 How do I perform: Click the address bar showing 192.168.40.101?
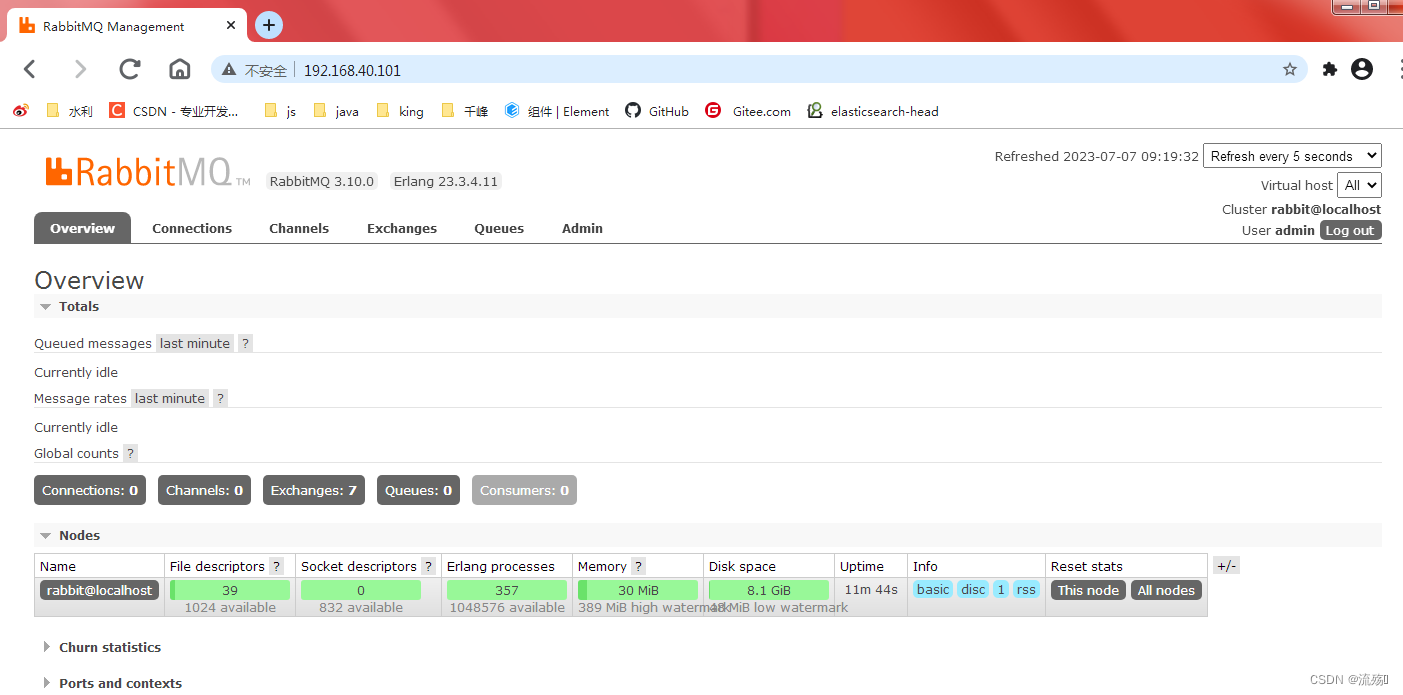(759, 69)
